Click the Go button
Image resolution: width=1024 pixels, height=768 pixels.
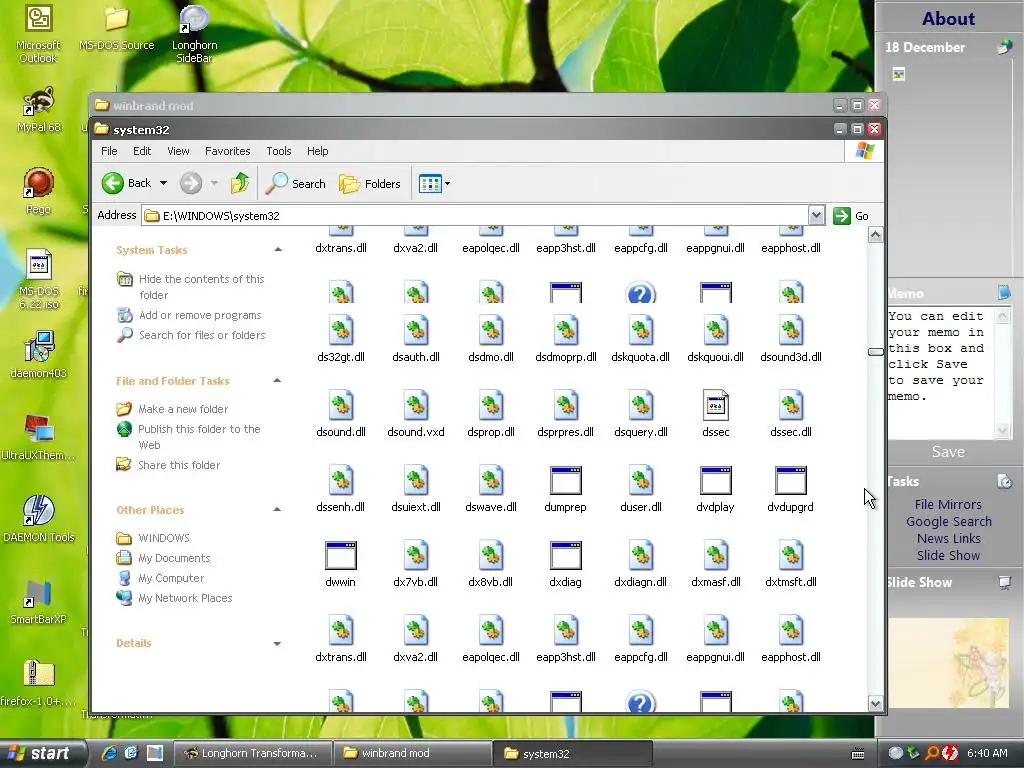[851, 216]
